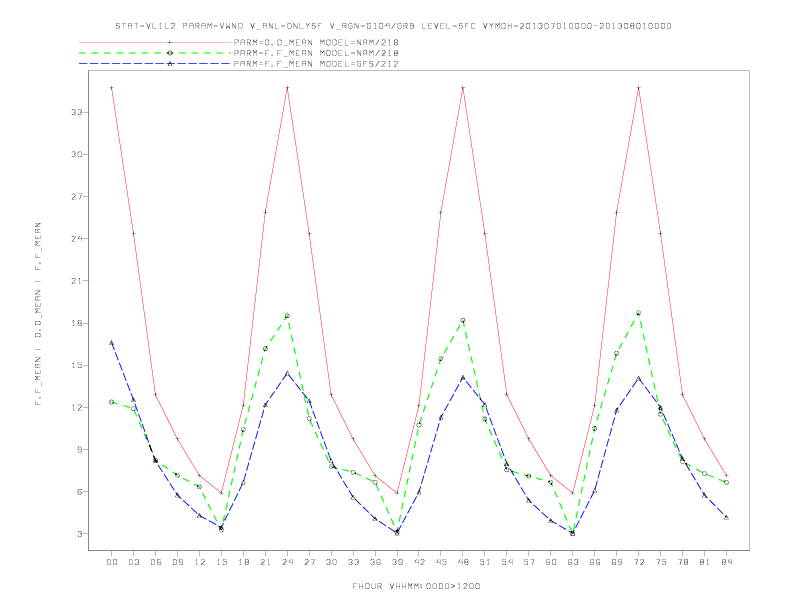The image size is (792, 612).
Task: Select green legend entry PARM=F.F_MEAN MODEL=NAM/218
Action: [316, 53]
